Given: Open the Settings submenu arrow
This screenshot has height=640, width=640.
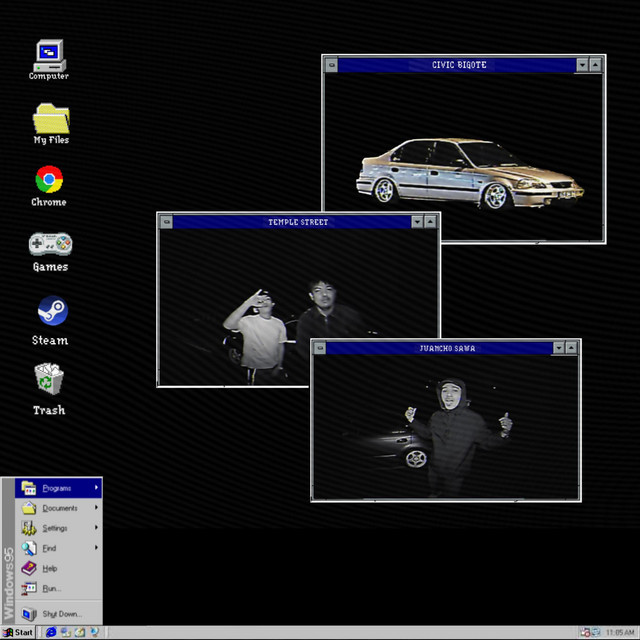Looking at the screenshot, I should click(x=96, y=528).
